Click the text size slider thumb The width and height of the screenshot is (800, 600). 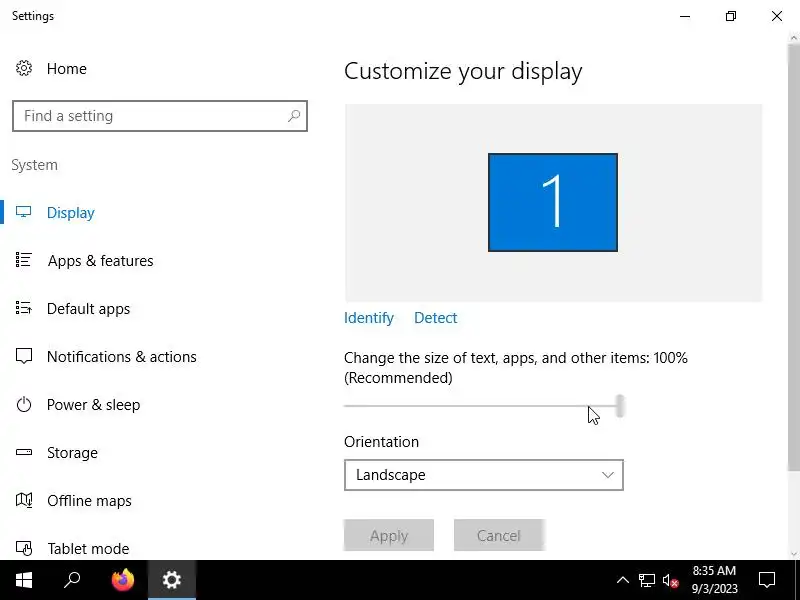pyautogui.click(x=619, y=406)
